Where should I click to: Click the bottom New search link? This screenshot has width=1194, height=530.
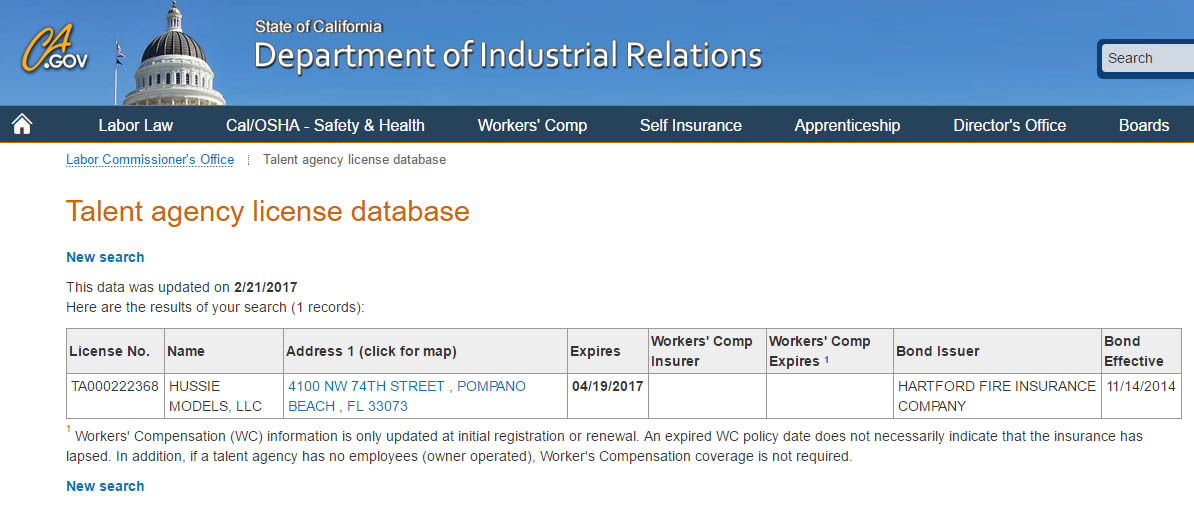click(105, 486)
